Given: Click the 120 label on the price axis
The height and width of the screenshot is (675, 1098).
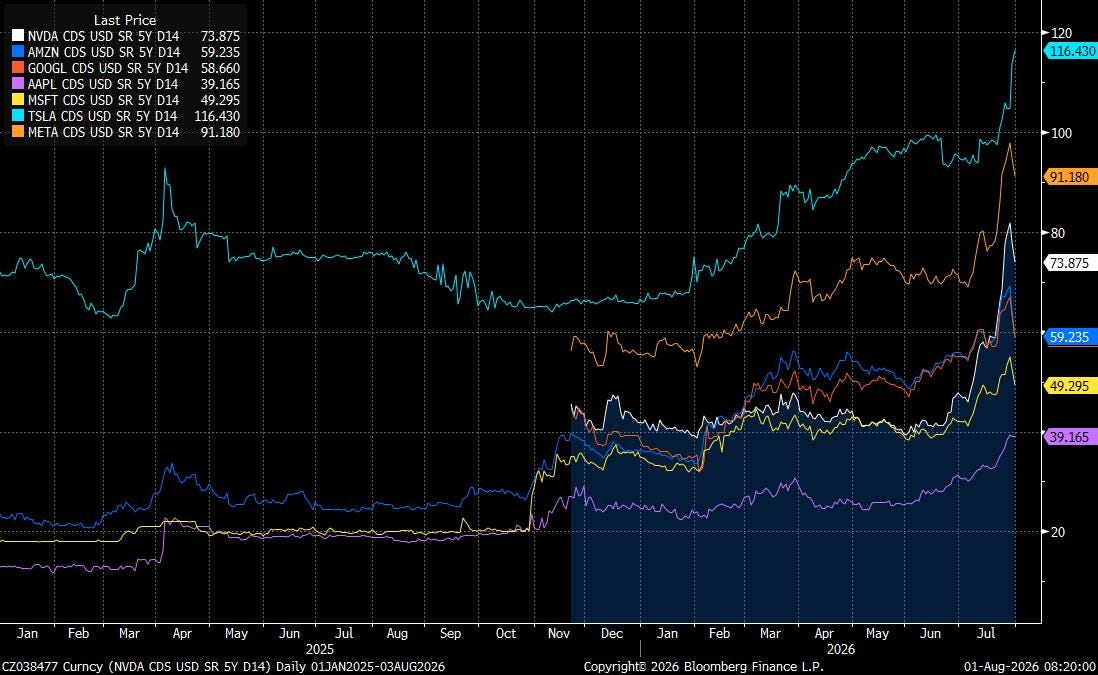Looking at the screenshot, I should (1062, 33).
